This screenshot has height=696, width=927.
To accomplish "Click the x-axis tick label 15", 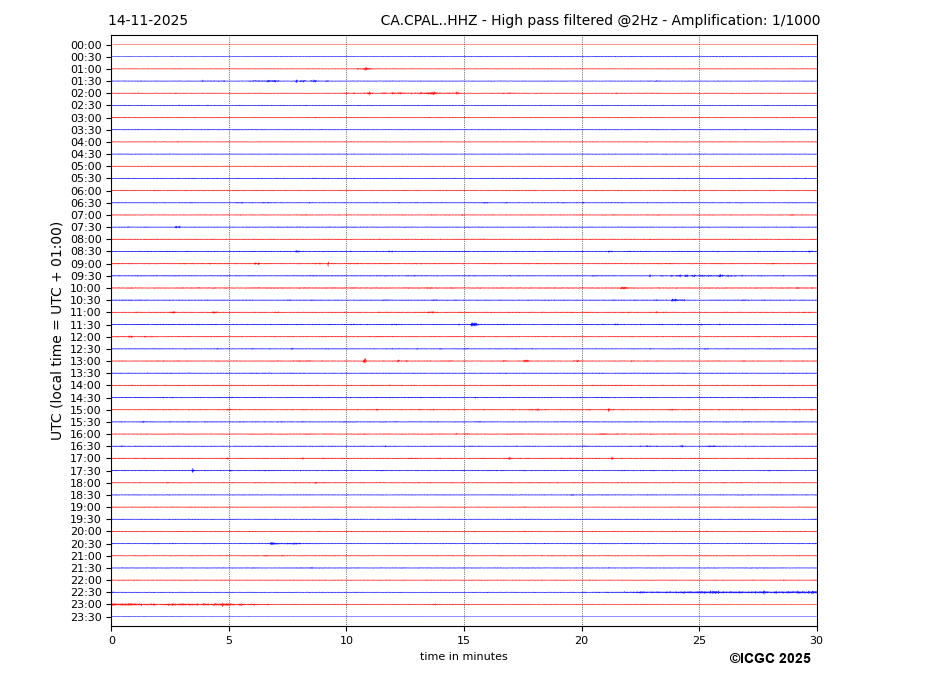I will (x=464, y=641).
